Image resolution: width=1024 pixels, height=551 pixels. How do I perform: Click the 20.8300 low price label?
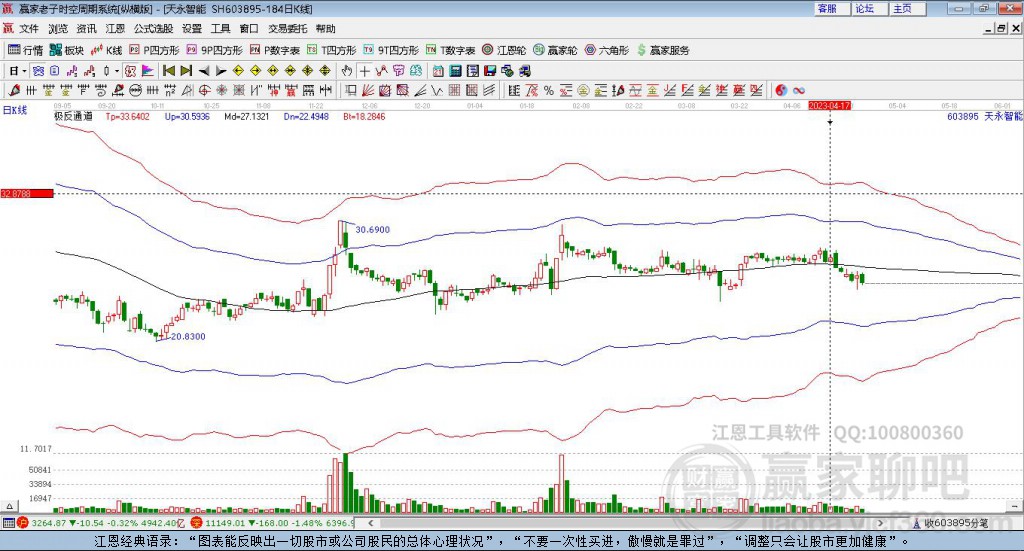click(188, 337)
